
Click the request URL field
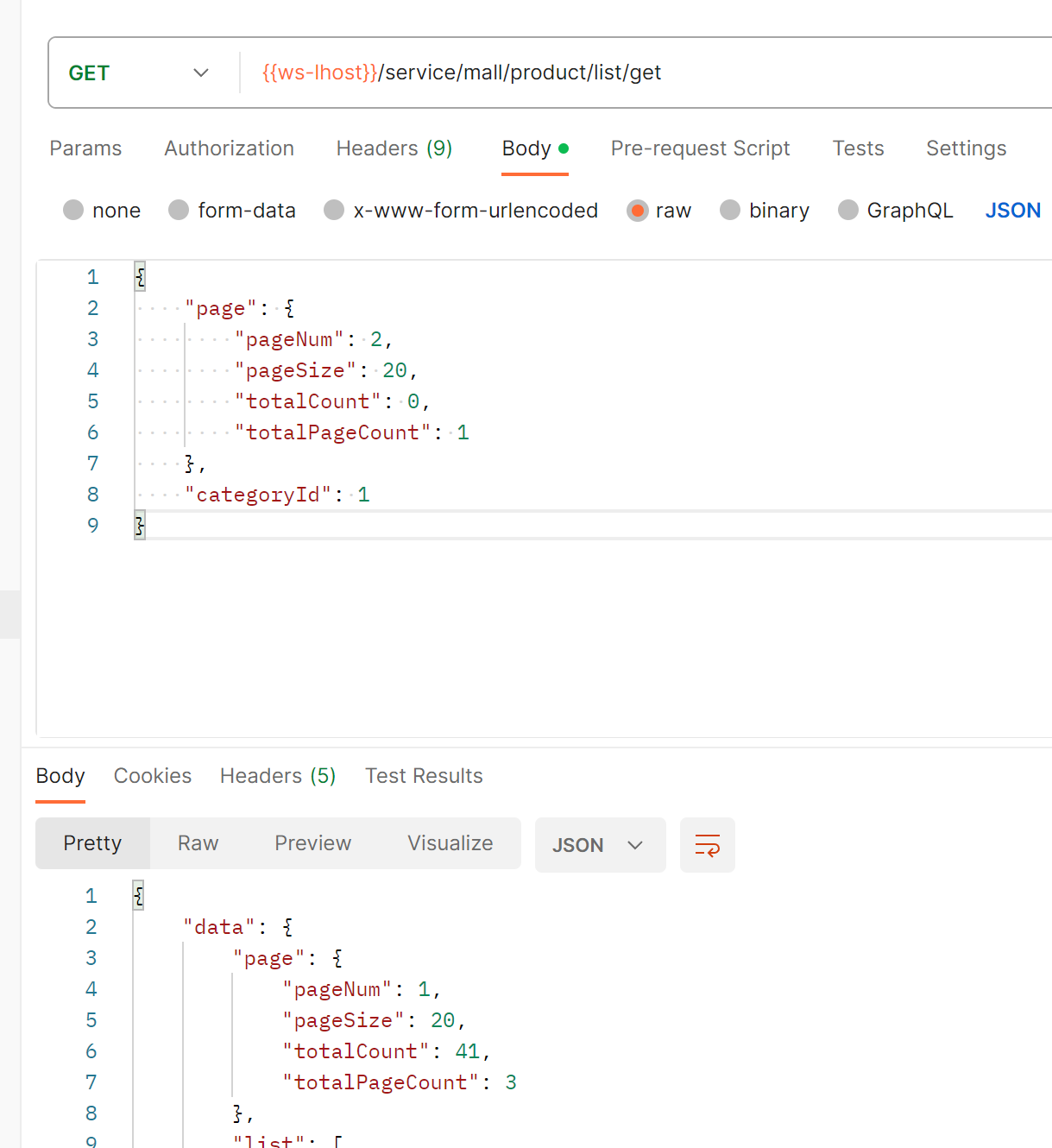[x=647, y=73]
